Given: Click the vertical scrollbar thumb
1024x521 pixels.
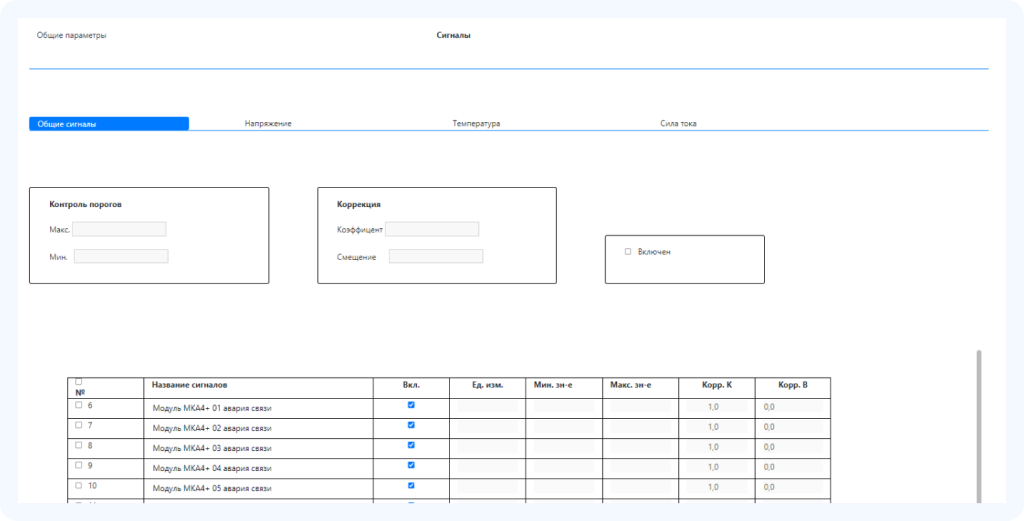Looking at the screenshot, I should pos(978,426).
